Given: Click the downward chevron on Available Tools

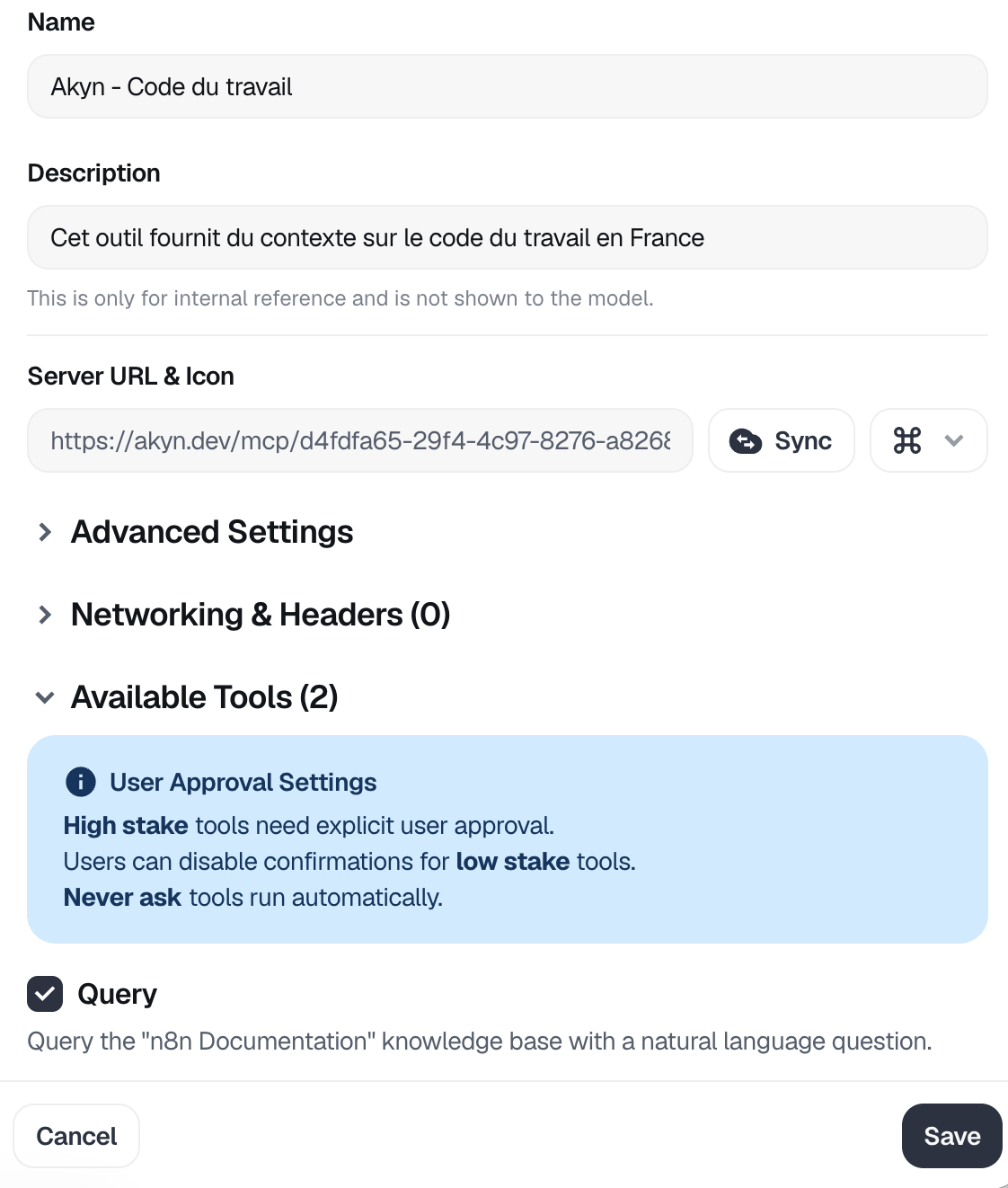Looking at the screenshot, I should [x=43, y=697].
